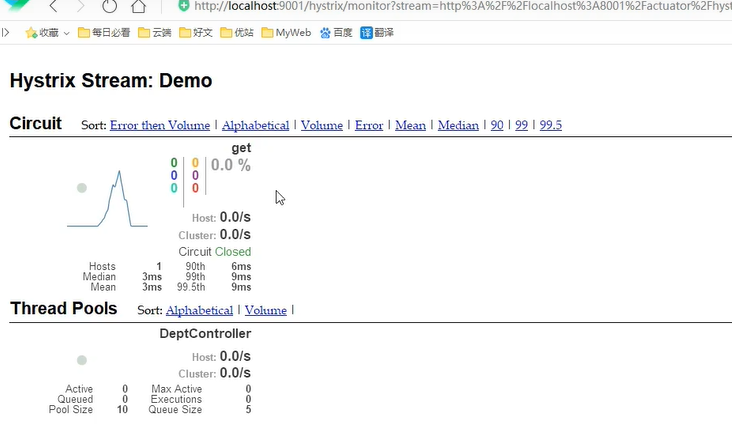Screen dimensions: 732x443
Task: Sort circuits by Mean
Action: [410, 125]
